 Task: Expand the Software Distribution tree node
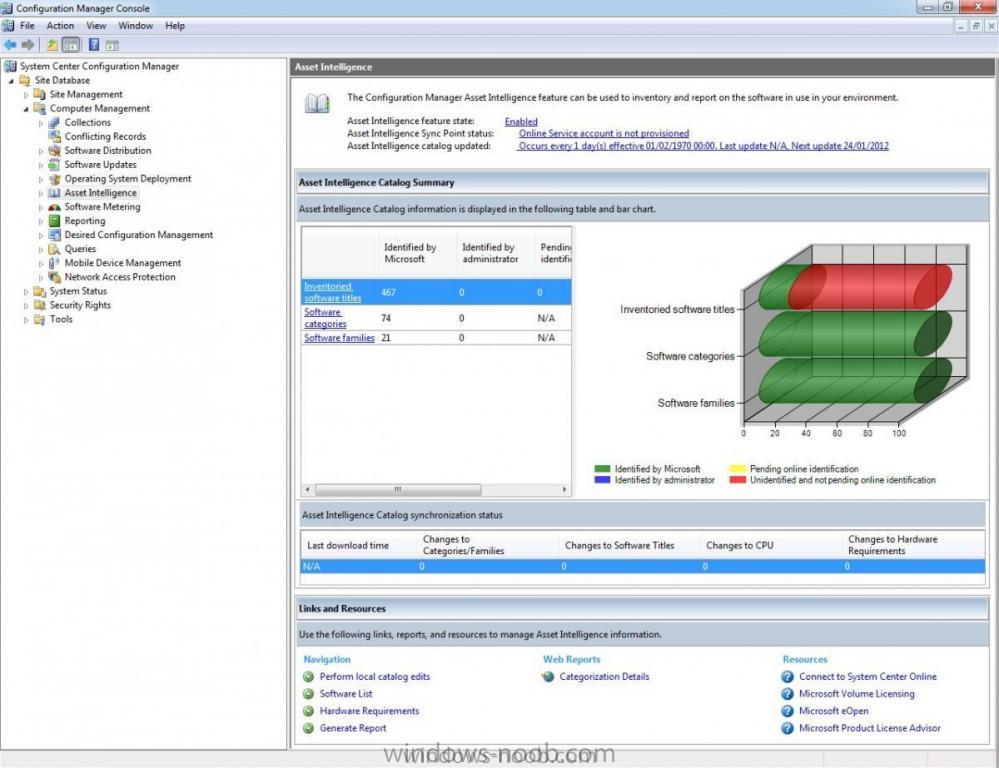[41, 151]
